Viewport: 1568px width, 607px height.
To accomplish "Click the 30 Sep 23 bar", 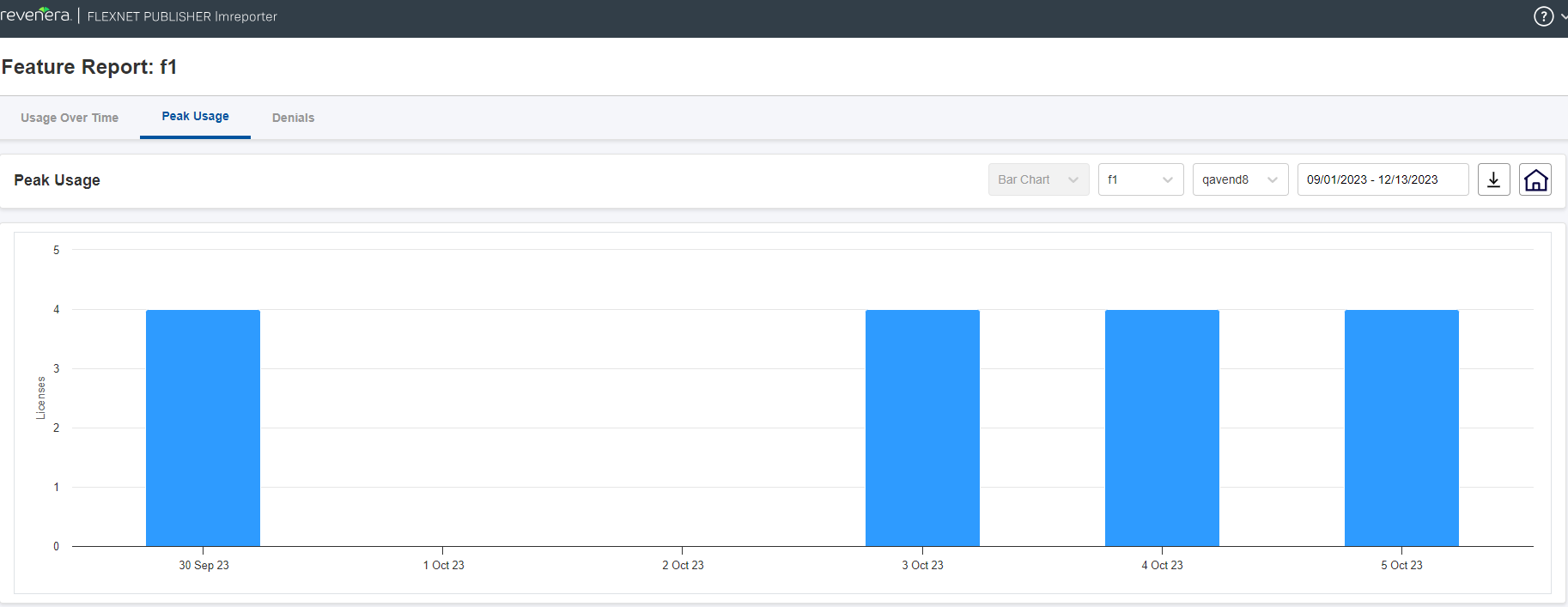I will (203, 428).
